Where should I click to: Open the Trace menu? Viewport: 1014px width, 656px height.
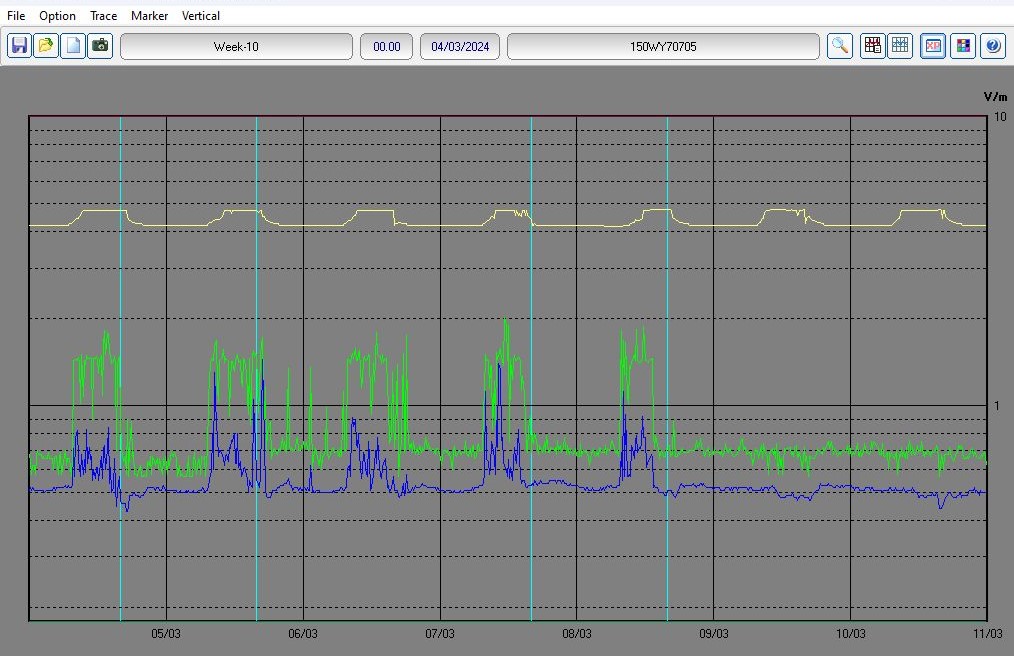103,16
